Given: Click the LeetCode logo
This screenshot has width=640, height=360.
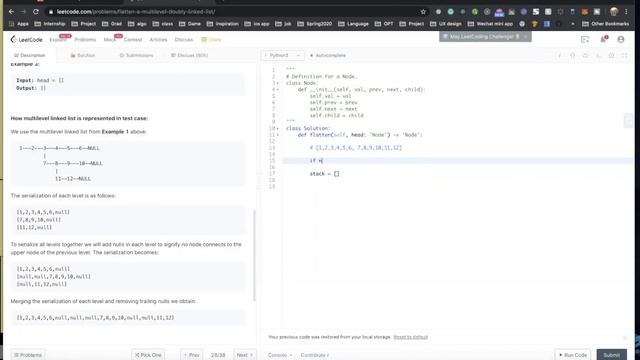Looking at the screenshot, I should (x=27, y=40).
